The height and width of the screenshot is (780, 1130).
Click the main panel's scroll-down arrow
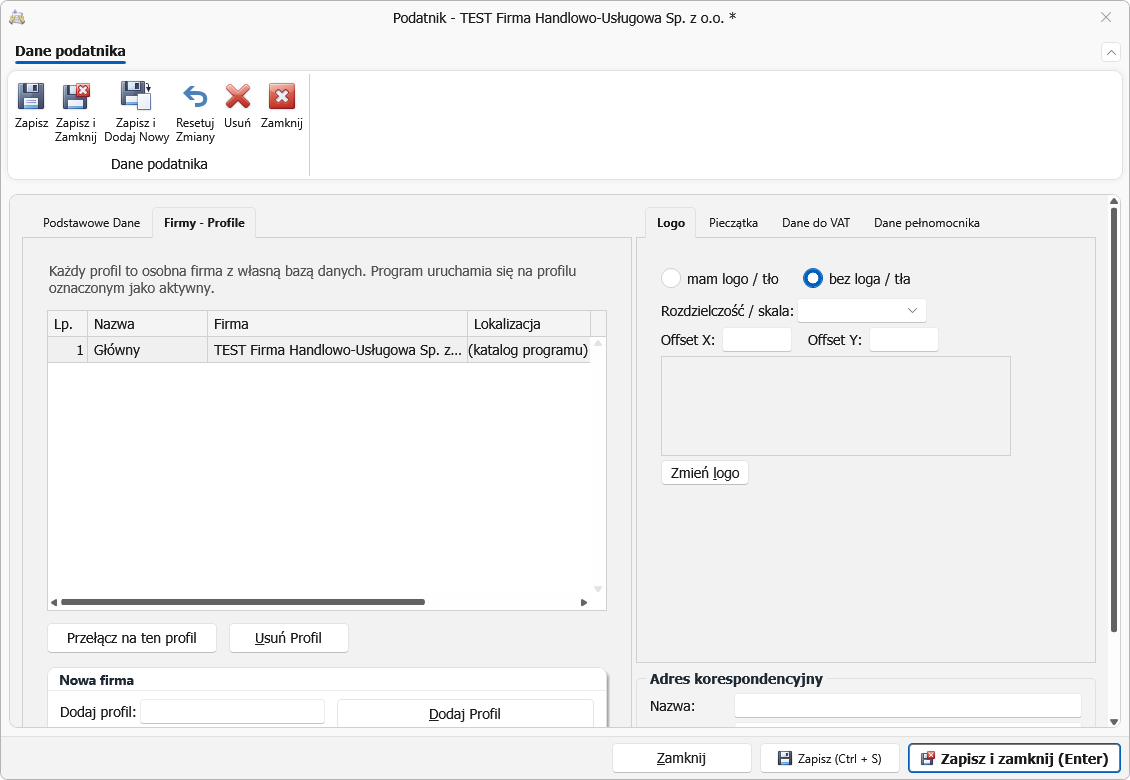[1113, 721]
